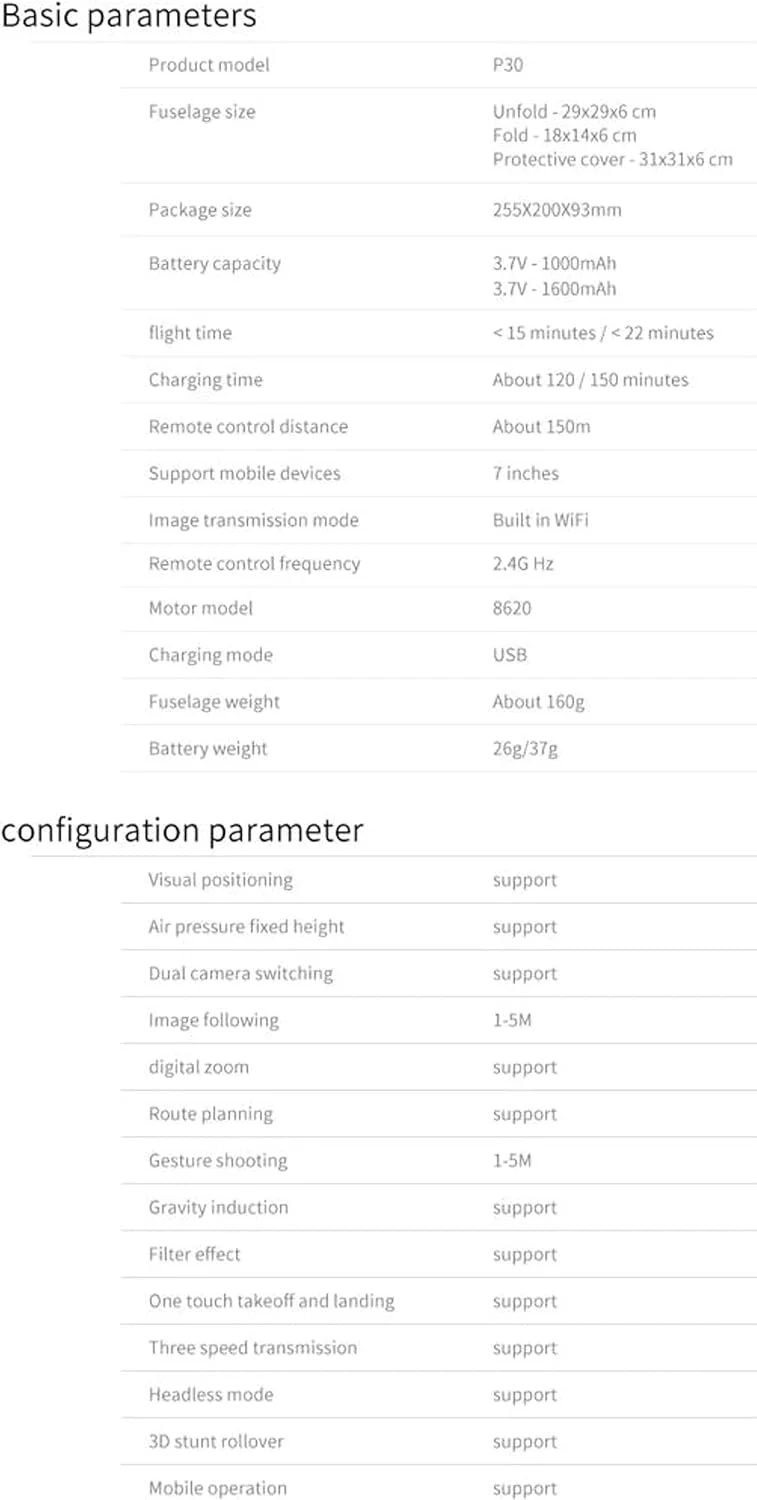
Task: Click the Charging time label
Action: (205, 380)
